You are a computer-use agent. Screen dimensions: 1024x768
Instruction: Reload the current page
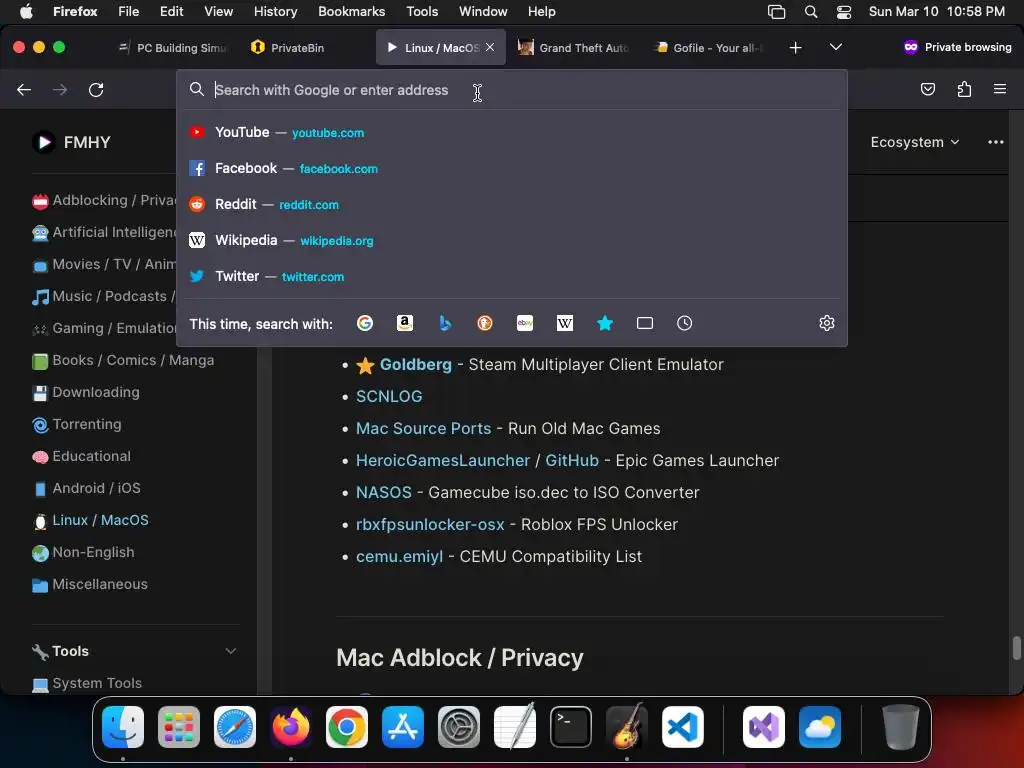96,89
